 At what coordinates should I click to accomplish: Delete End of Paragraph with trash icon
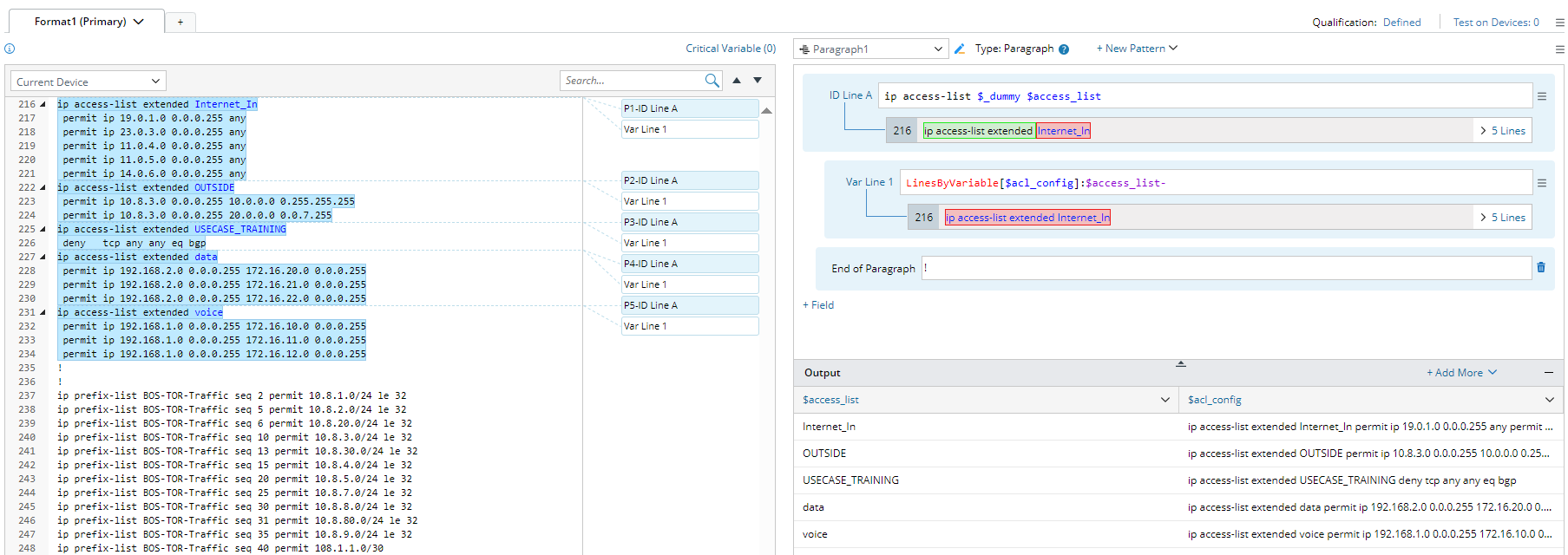(x=1541, y=268)
